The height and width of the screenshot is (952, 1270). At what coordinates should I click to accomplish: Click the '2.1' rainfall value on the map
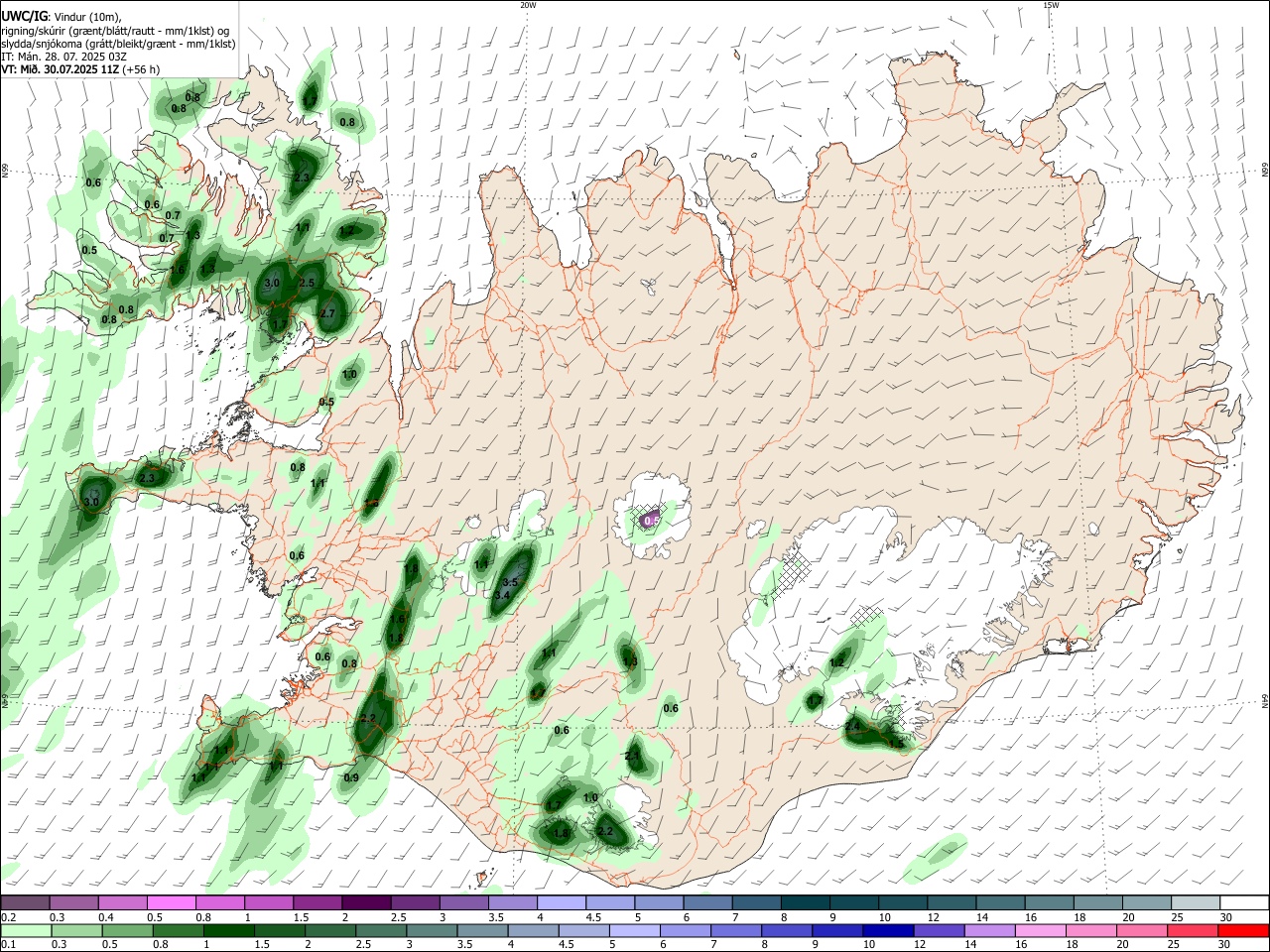(633, 756)
